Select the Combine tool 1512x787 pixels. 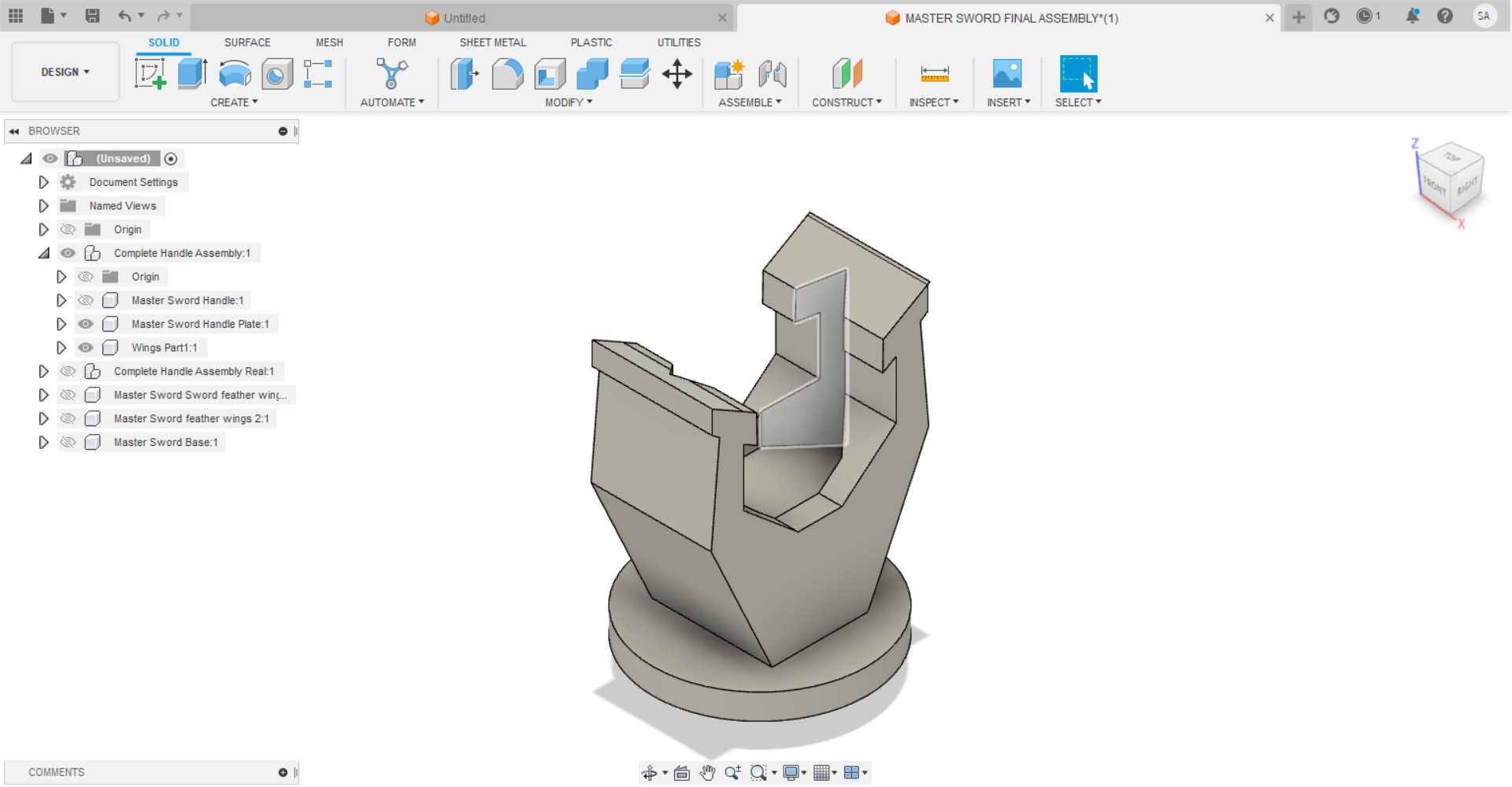(x=592, y=74)
